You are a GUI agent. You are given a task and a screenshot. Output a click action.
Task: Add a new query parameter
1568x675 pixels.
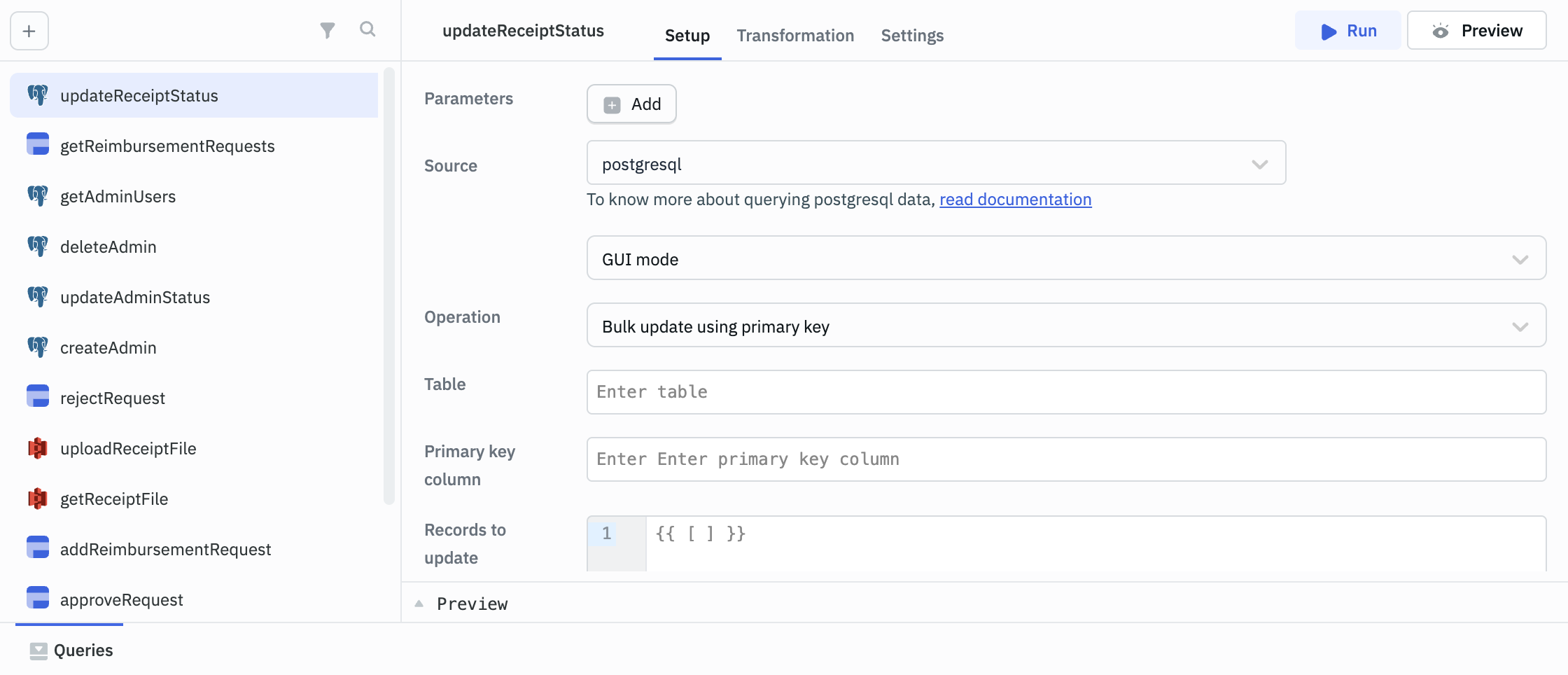click(x=631, y=104)
